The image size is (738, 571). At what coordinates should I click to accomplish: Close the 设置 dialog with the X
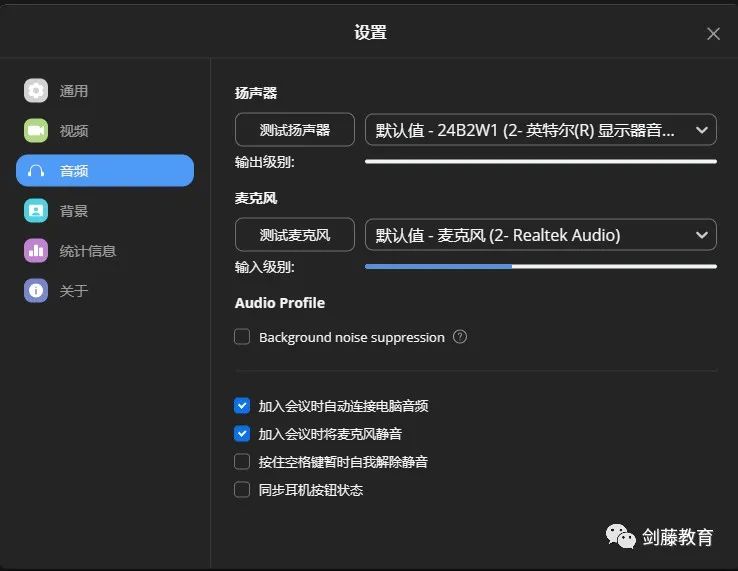(x=714, y=34)
